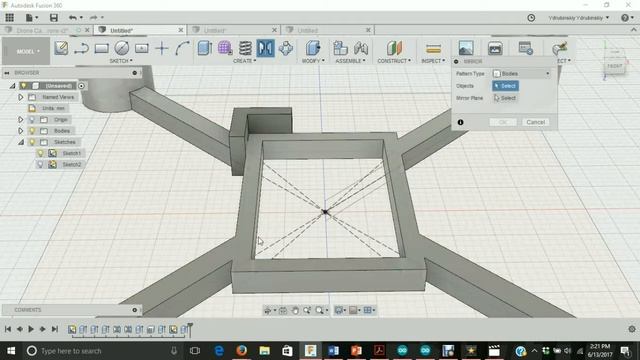Open the Insert Decal image icon

(466, 48)
